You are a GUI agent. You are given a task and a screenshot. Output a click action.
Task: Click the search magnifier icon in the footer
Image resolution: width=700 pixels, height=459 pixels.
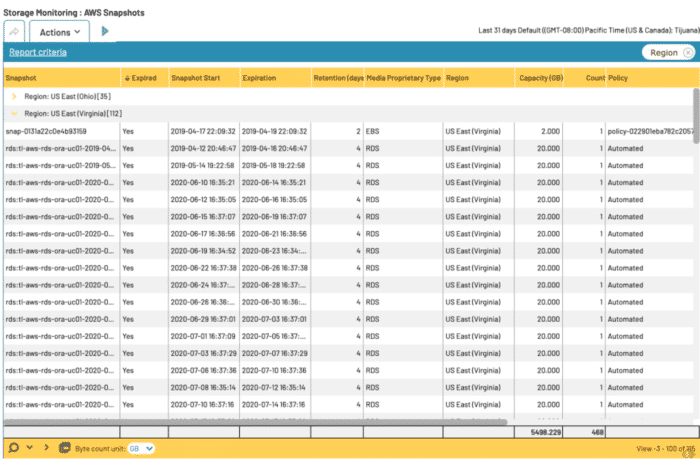coord(14,448)
